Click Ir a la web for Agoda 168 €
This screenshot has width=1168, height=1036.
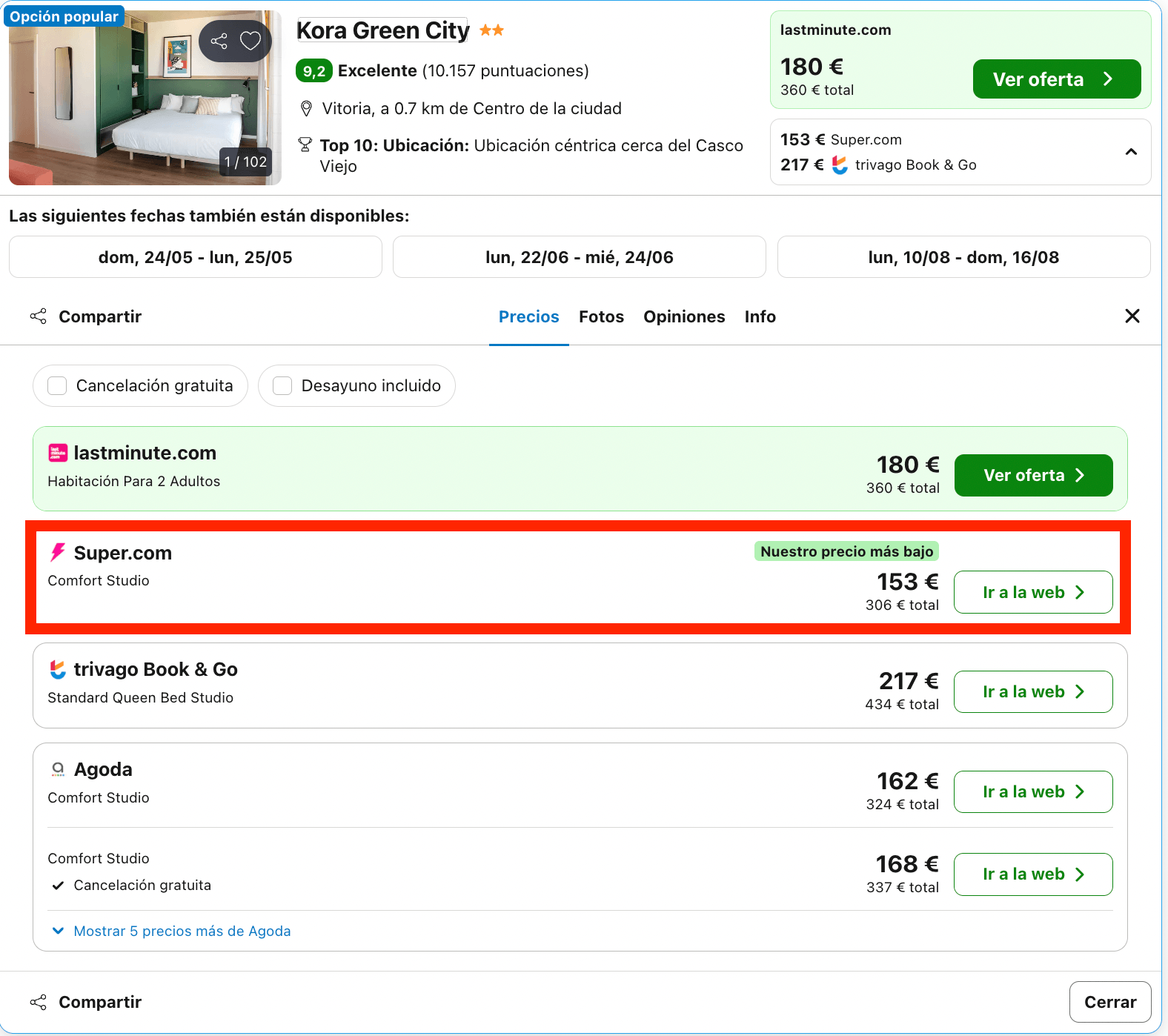click(x=1033, y=874)
